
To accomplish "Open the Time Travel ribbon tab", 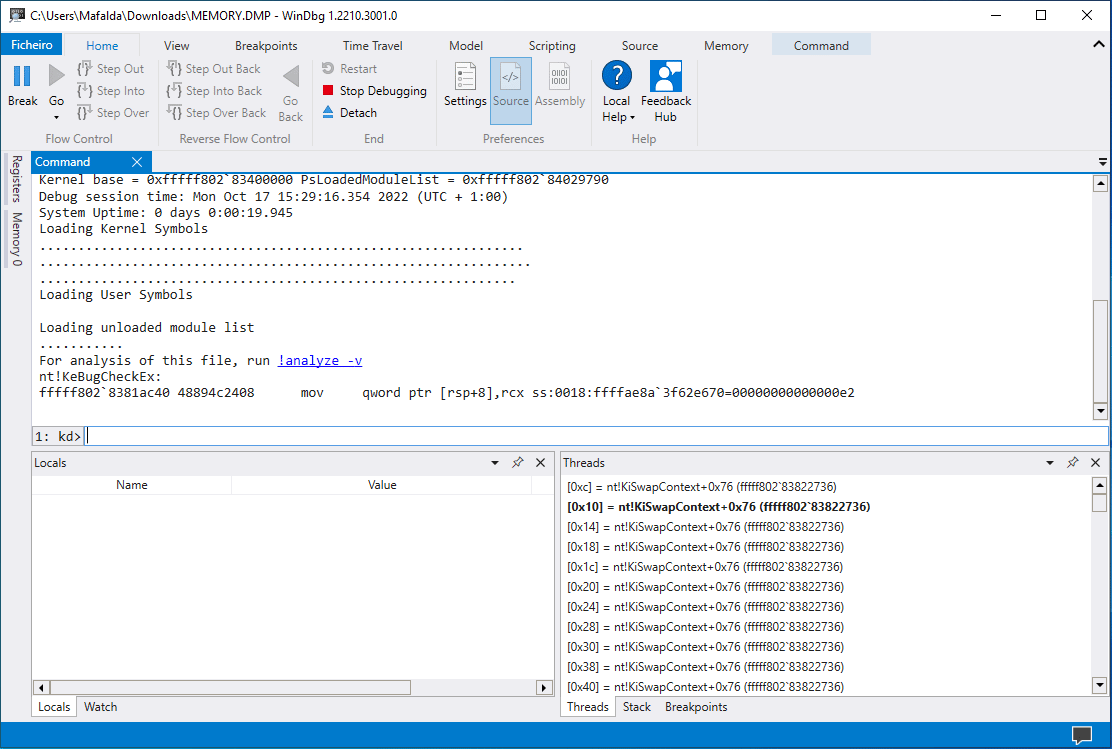I will pyautogui.click(x=372, y=45).
